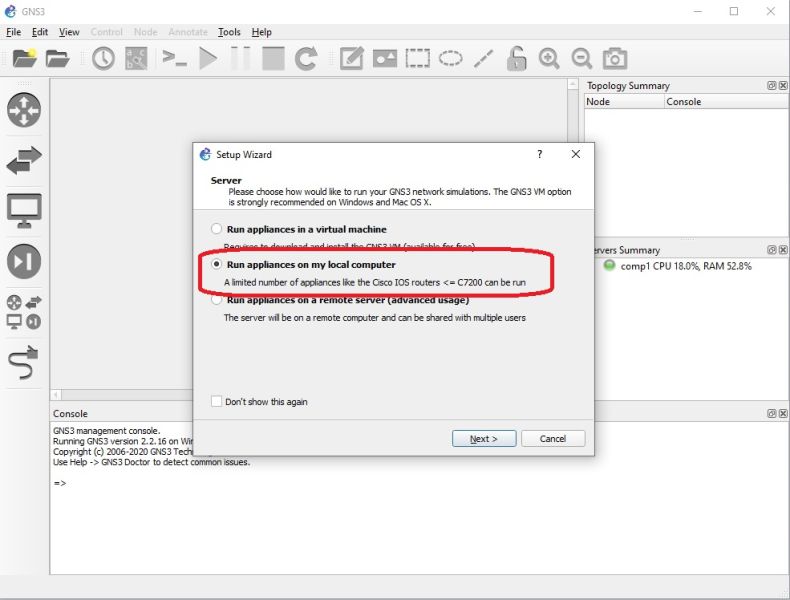Click the Zoom out magnifier
Image resolution: width=790 pixels, height=600 pixels.
point(581,58)
